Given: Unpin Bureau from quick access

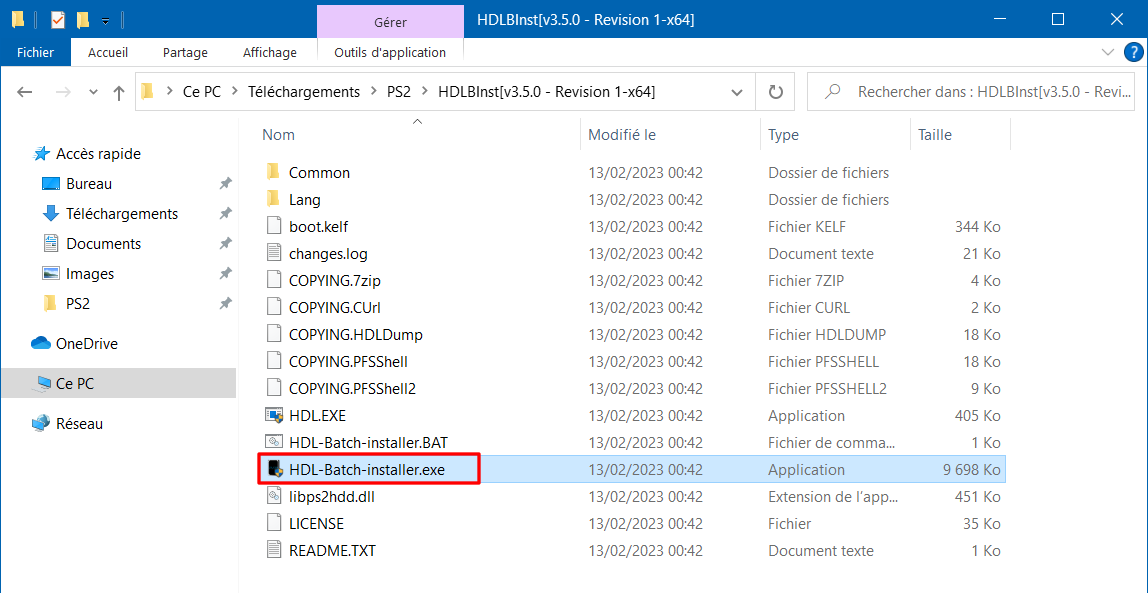Looking at the screenshot, I should click(x=226, y=184).
